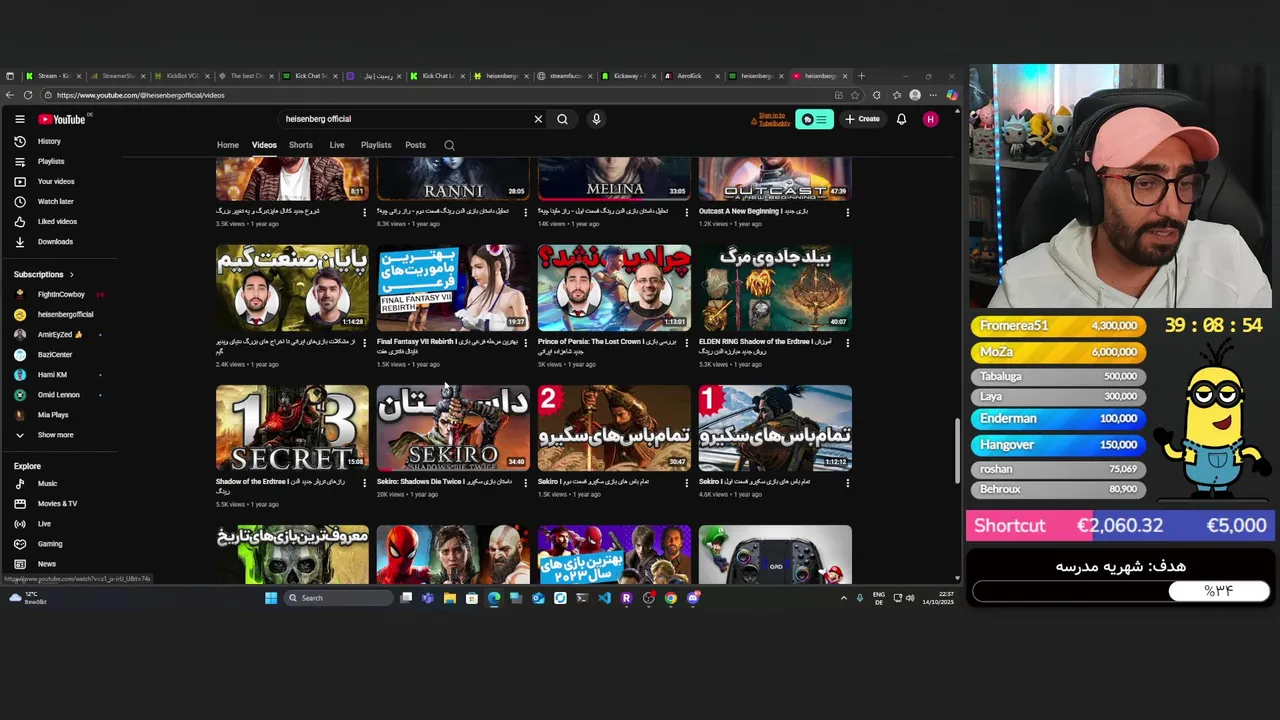The width and height of the screenshot is (1280, 720).
Task: Open options for ELDEN RING Shadow of Erdtree video
Action: click(848, 343)
